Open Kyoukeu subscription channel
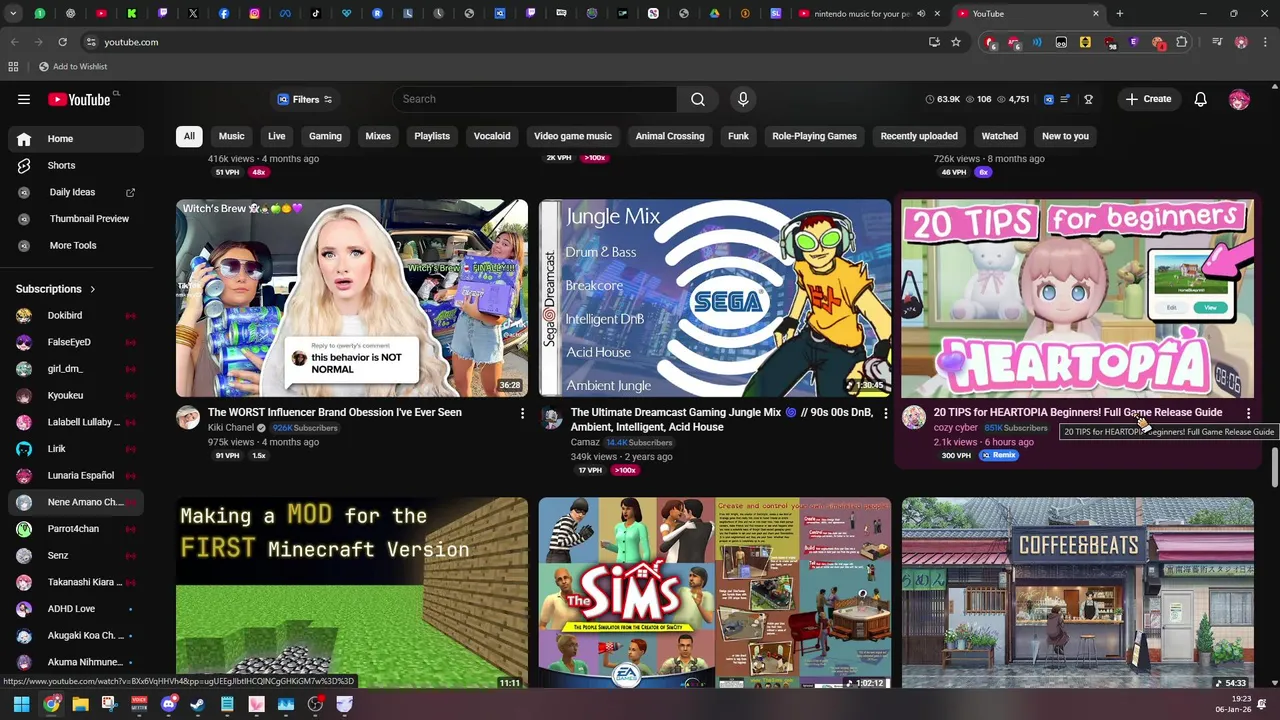 tap(76, 396)
